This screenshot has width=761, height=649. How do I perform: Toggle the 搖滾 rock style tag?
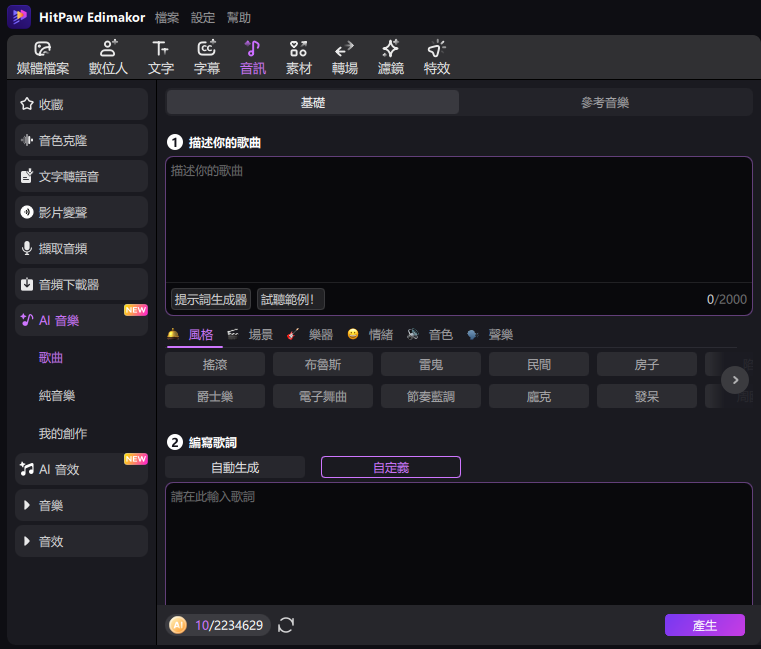[215, 364]
